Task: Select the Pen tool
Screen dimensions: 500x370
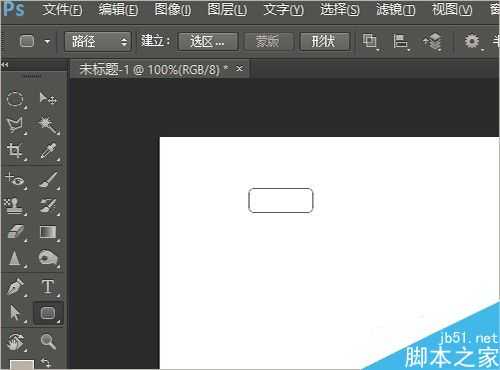Action: coord(15,287)
